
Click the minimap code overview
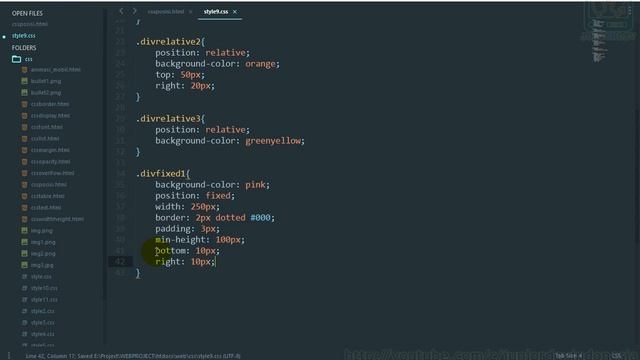click(599, 41)
